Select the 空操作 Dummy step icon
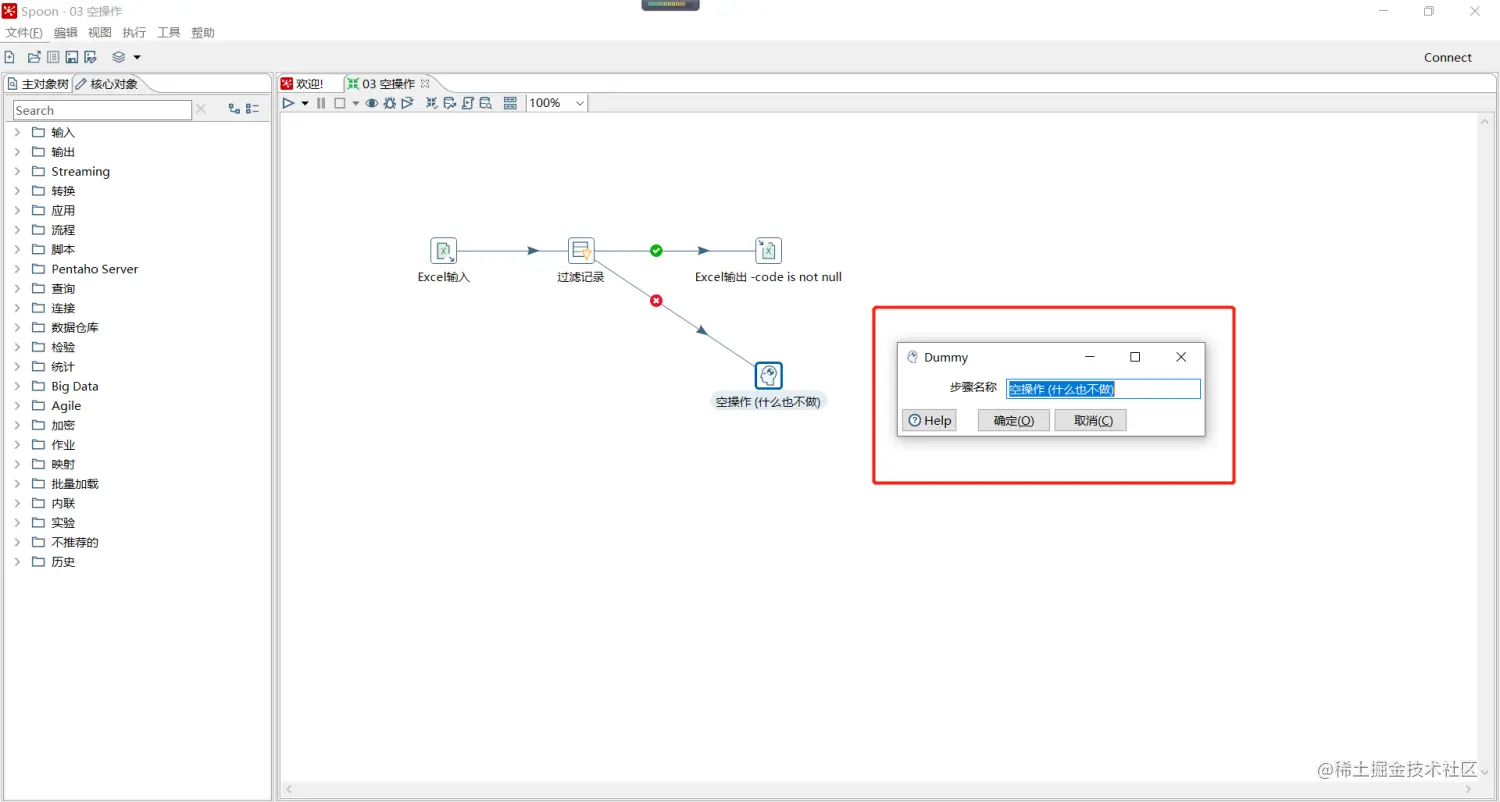This screenshot has width=1500, height=802. click(768, 376)
